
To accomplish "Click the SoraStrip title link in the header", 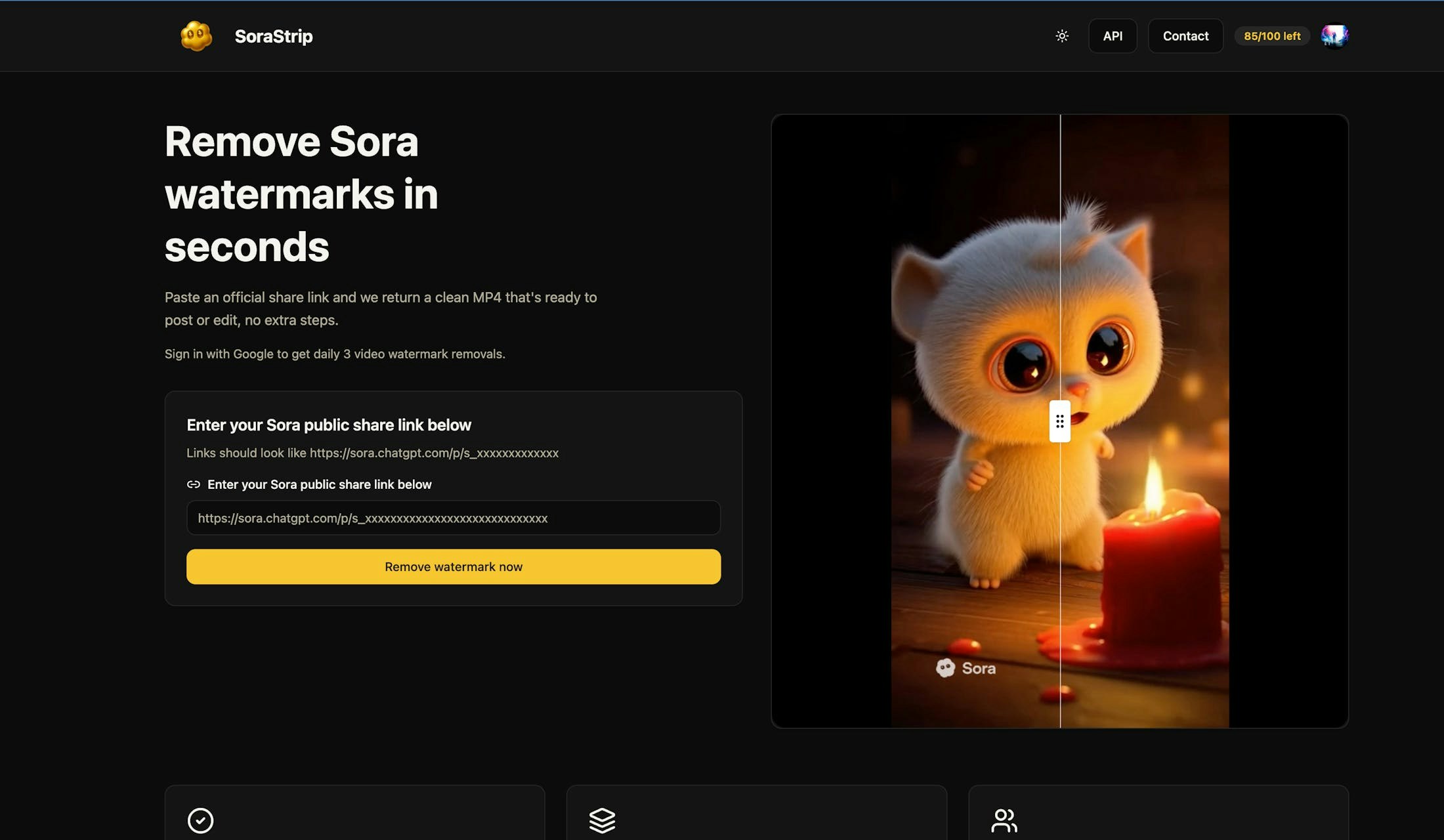I will [274, 36].
